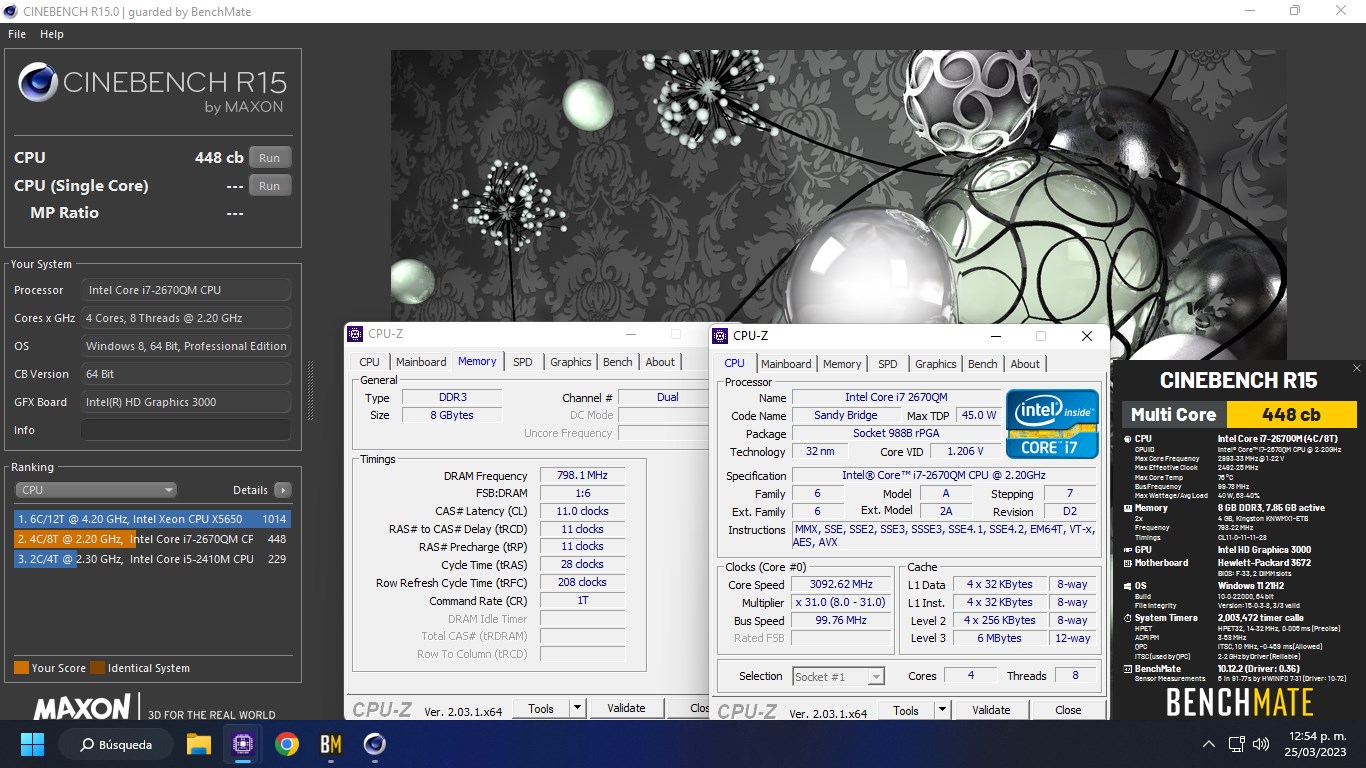This screenshot has height=768, width=1366.
Task: Click the Windows OS icon in the BenchMate panel
Action: pos(1127,586)
